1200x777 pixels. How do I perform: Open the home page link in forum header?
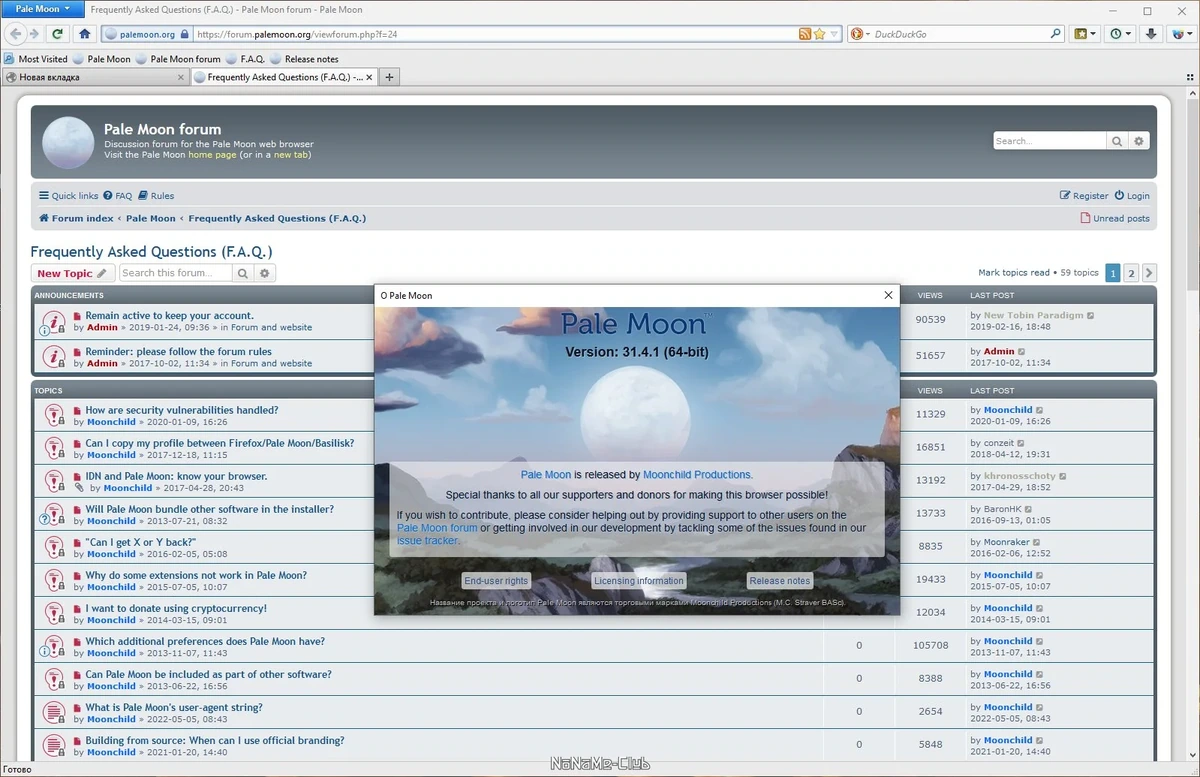212,155
